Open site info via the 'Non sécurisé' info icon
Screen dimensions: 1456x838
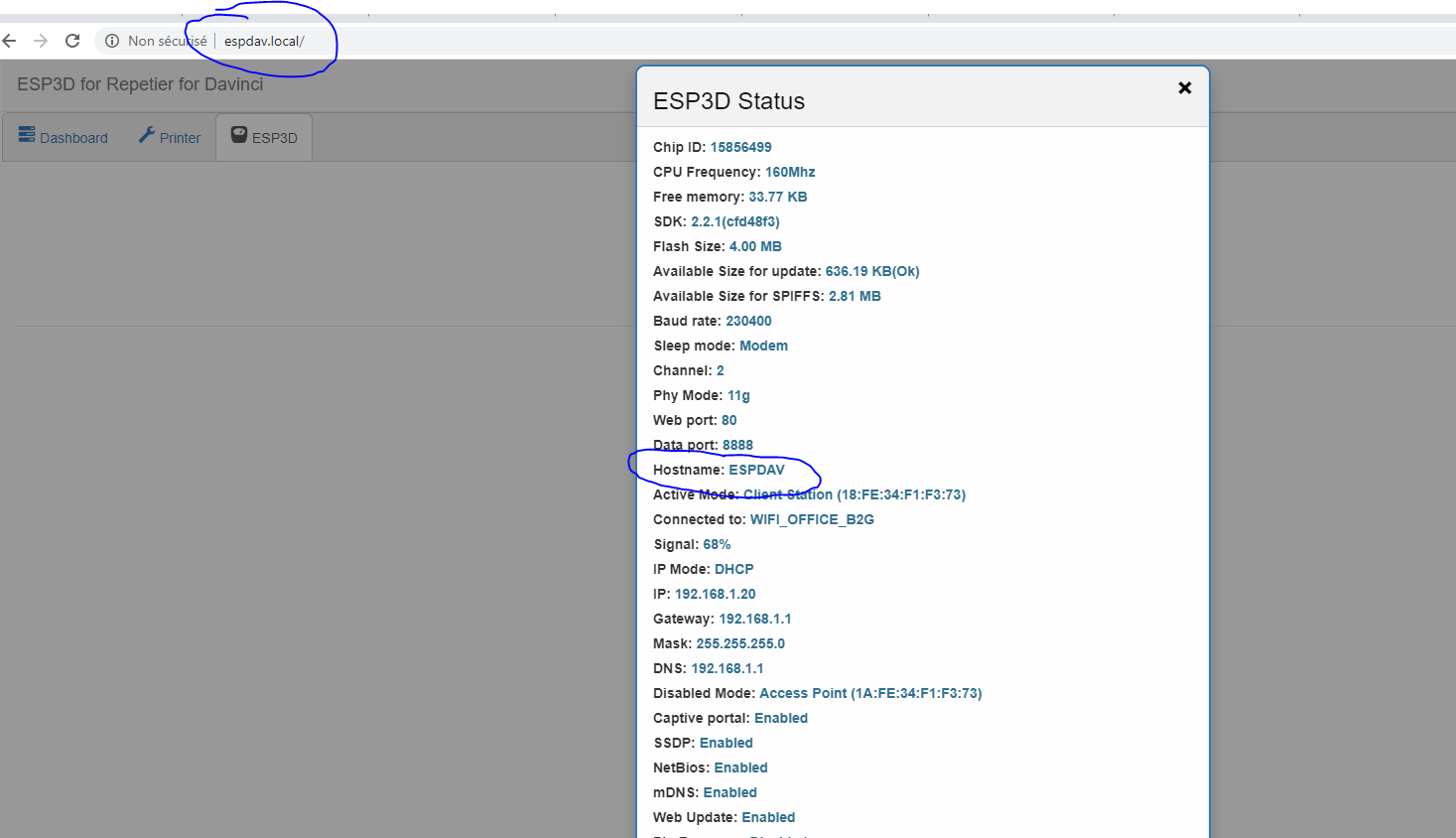(110, 41)
